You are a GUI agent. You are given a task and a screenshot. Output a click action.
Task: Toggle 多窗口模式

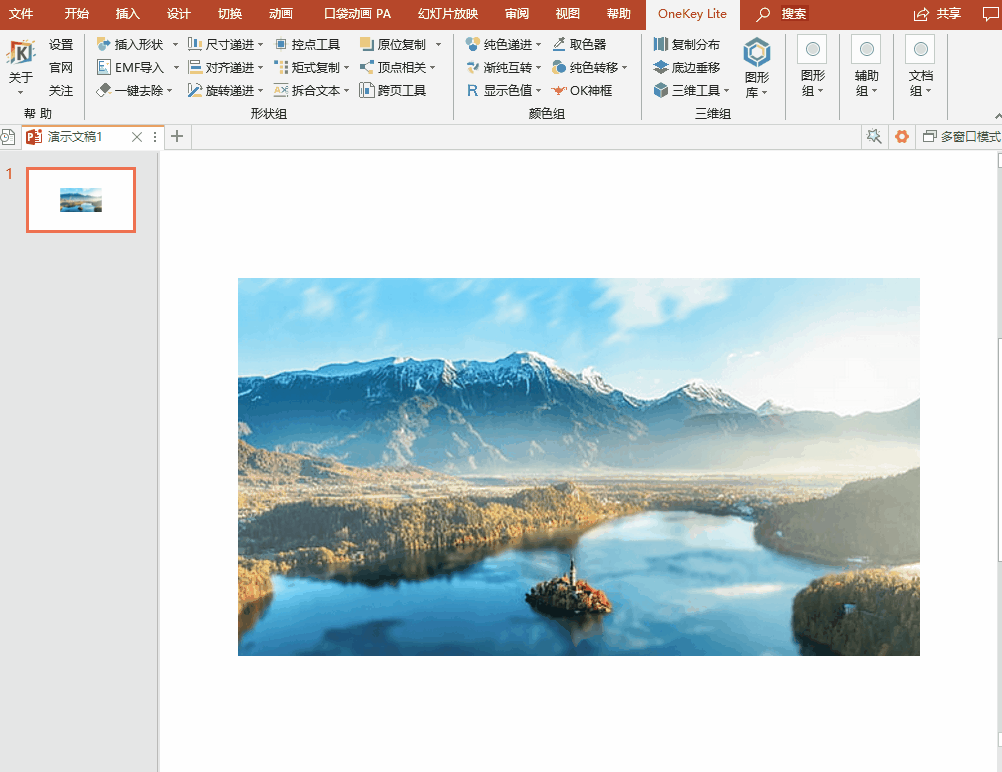point(962,136)
